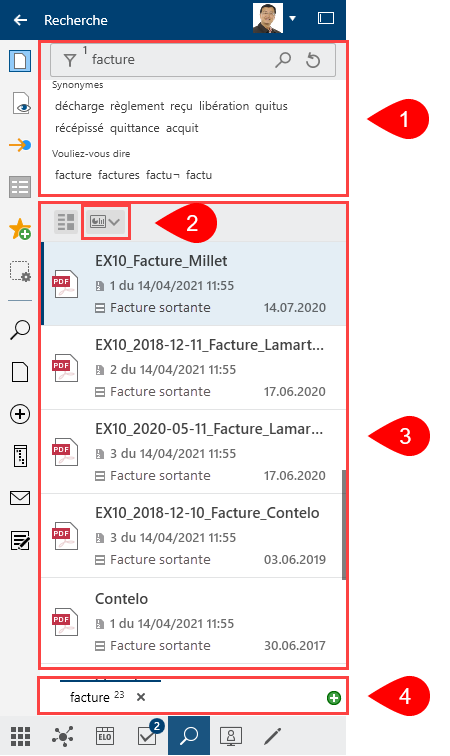
Task: Open the tasks checkmark icon with badge
Action: (150, 735)
